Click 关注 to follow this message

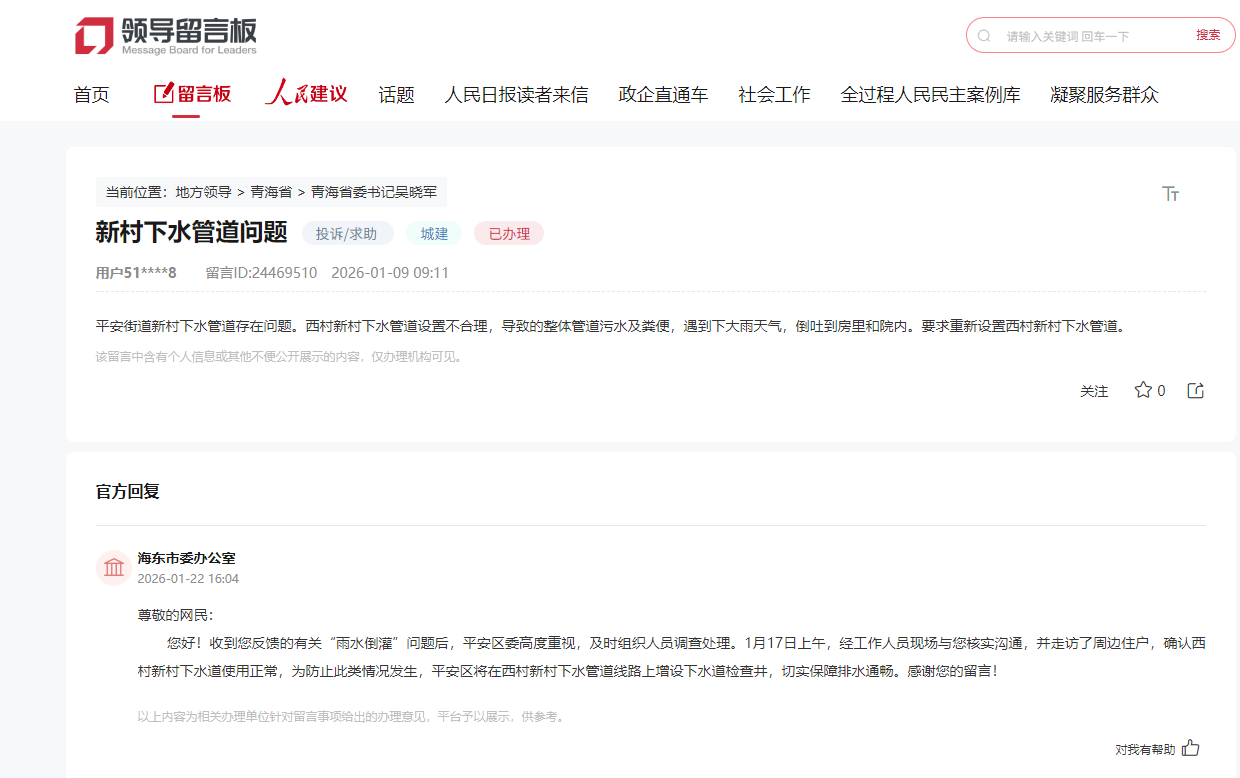pos(1094,391)
